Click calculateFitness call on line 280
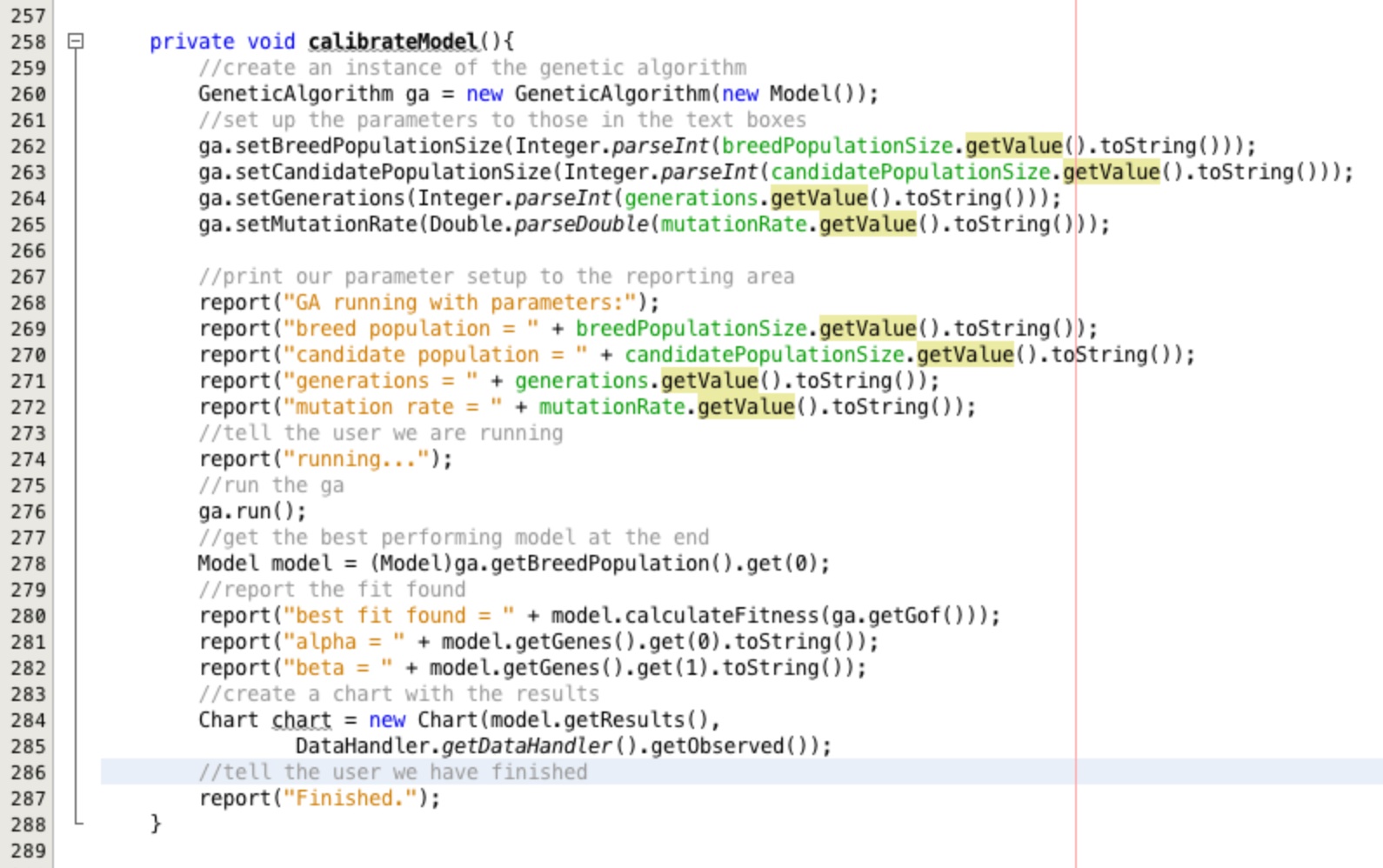Viewport: 1383px width, 868px height. [x=722, y=616]
